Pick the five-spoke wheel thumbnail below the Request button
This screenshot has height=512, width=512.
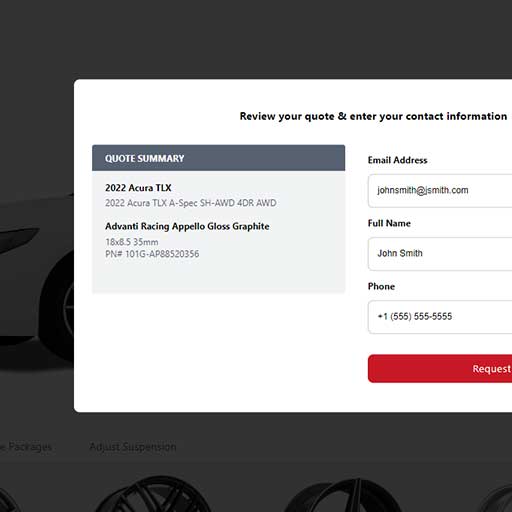click(345, 495)
